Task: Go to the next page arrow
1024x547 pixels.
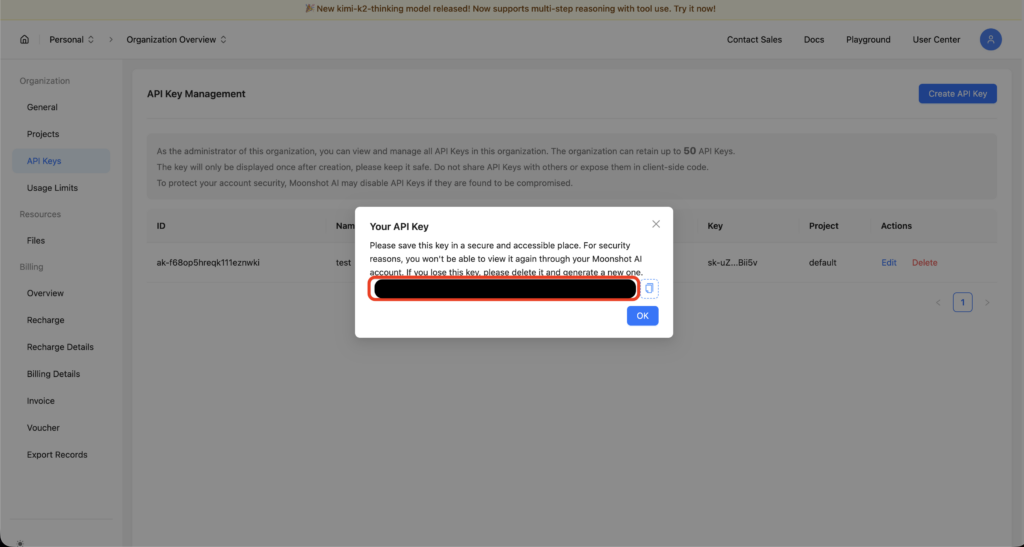Action: [987, 302]
